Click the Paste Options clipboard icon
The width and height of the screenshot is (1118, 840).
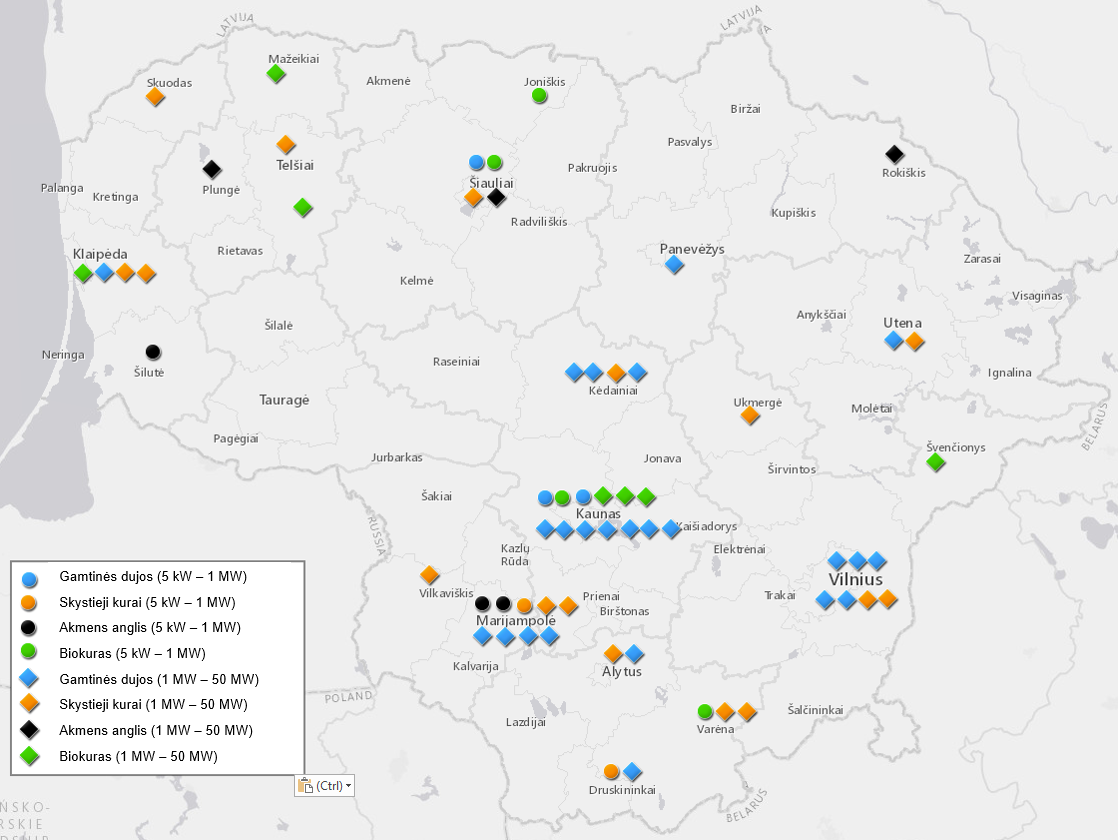pos(306,786)
